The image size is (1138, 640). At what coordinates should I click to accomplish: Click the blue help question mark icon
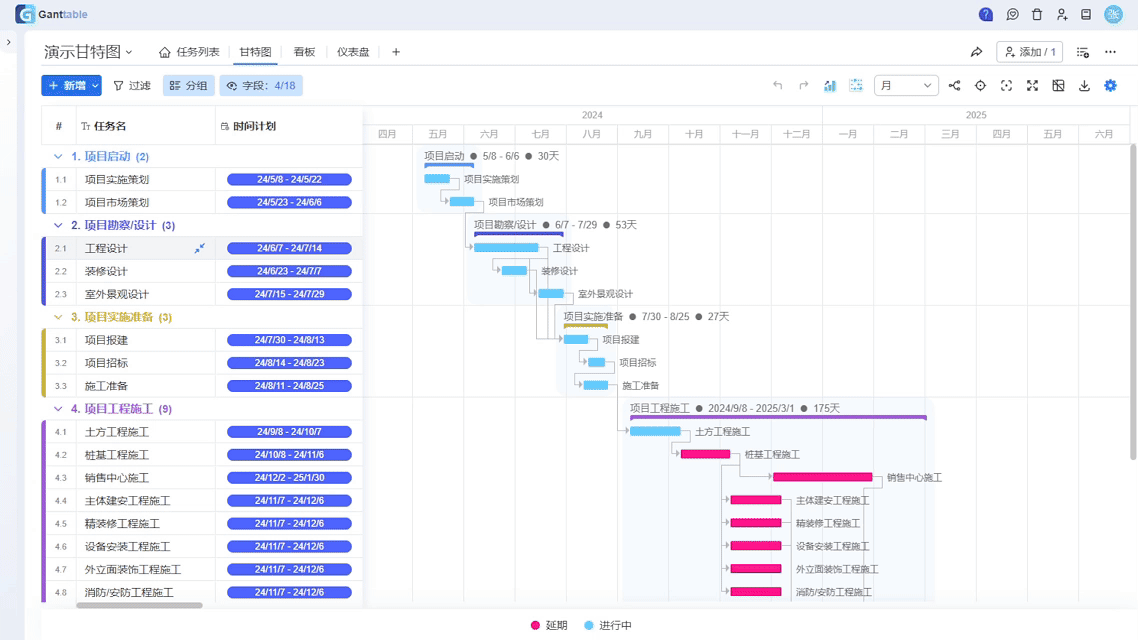(986, 15)
